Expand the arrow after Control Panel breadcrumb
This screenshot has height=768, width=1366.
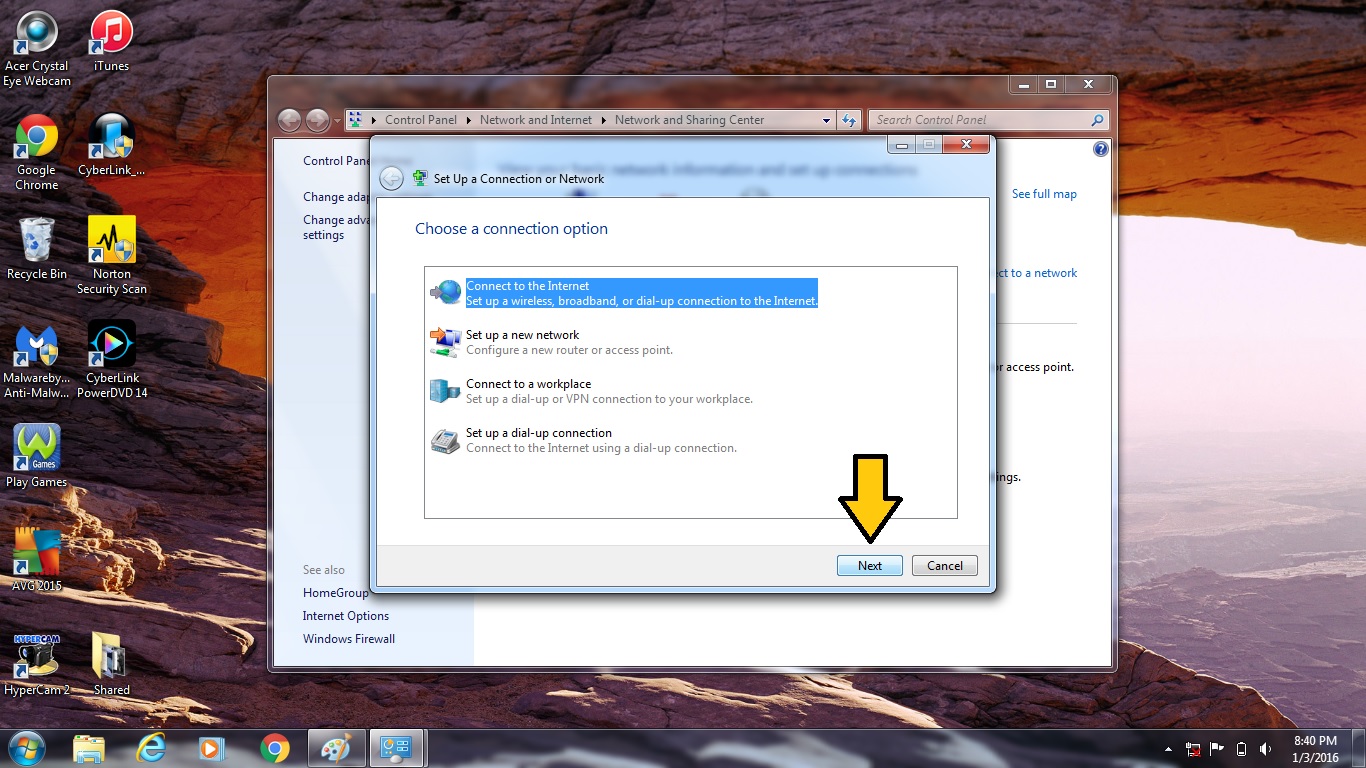(468, 120)
